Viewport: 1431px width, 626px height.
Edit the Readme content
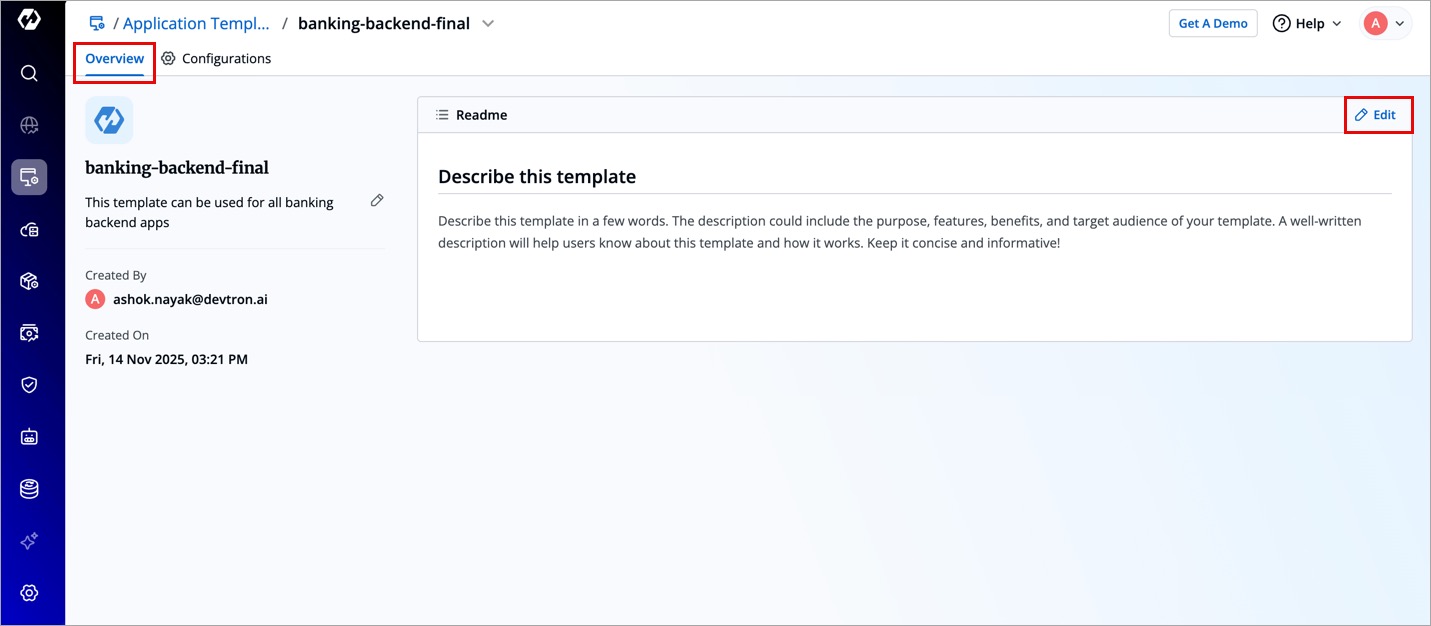point(1376,115)
